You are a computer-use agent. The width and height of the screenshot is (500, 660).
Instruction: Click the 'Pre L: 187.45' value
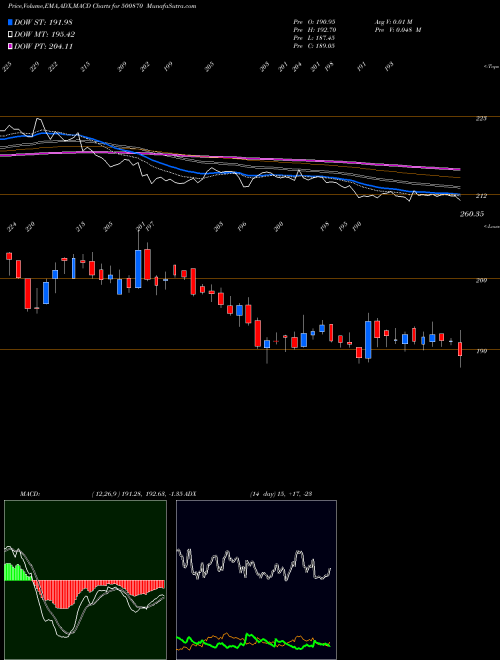point(314,38)
